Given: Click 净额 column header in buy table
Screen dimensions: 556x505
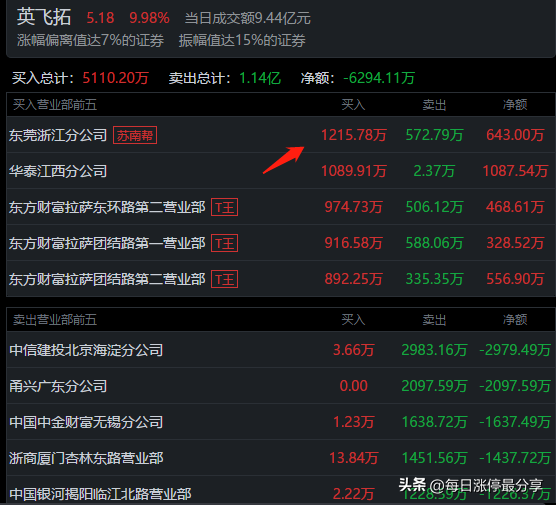Looking at the screenshot, I should 515,105.
